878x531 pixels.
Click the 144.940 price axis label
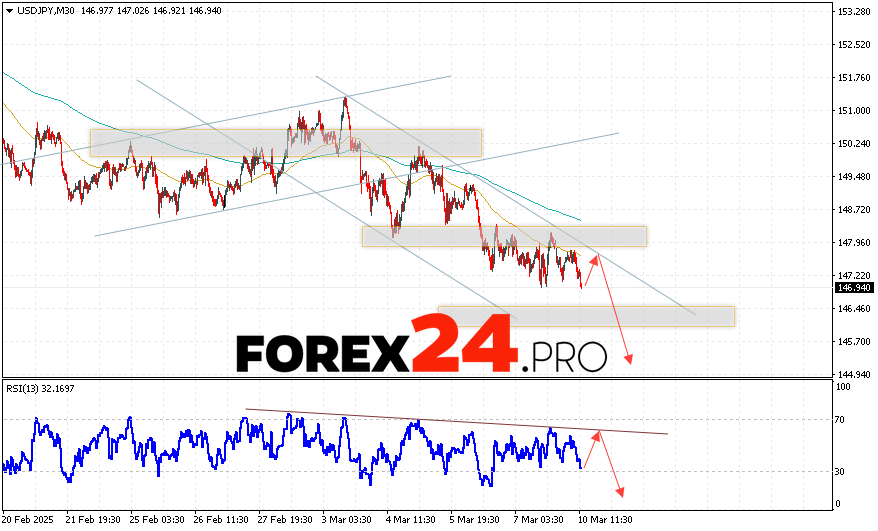852,374
